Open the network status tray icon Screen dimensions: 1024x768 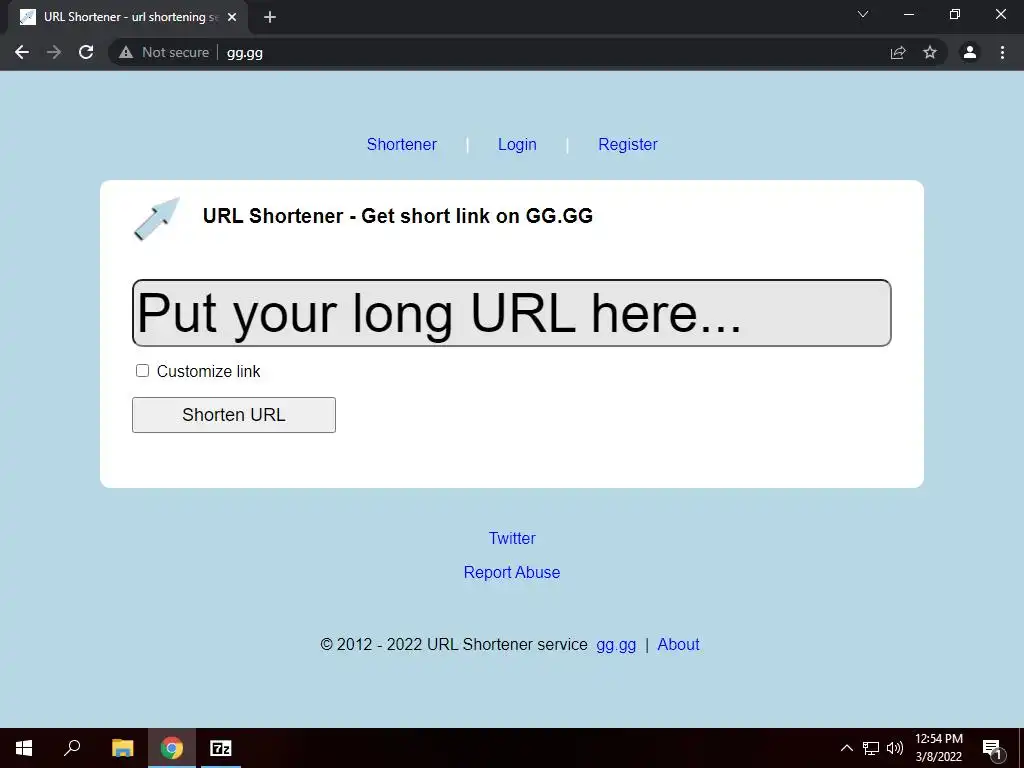(871, 748)
